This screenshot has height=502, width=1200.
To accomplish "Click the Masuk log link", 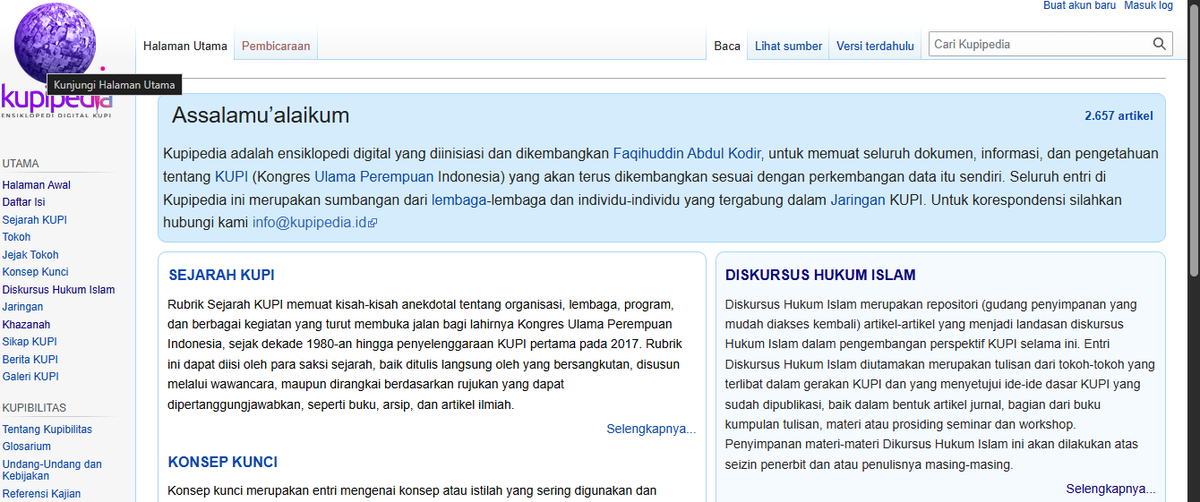I will pyautogui.click(x=1149, y=6).
